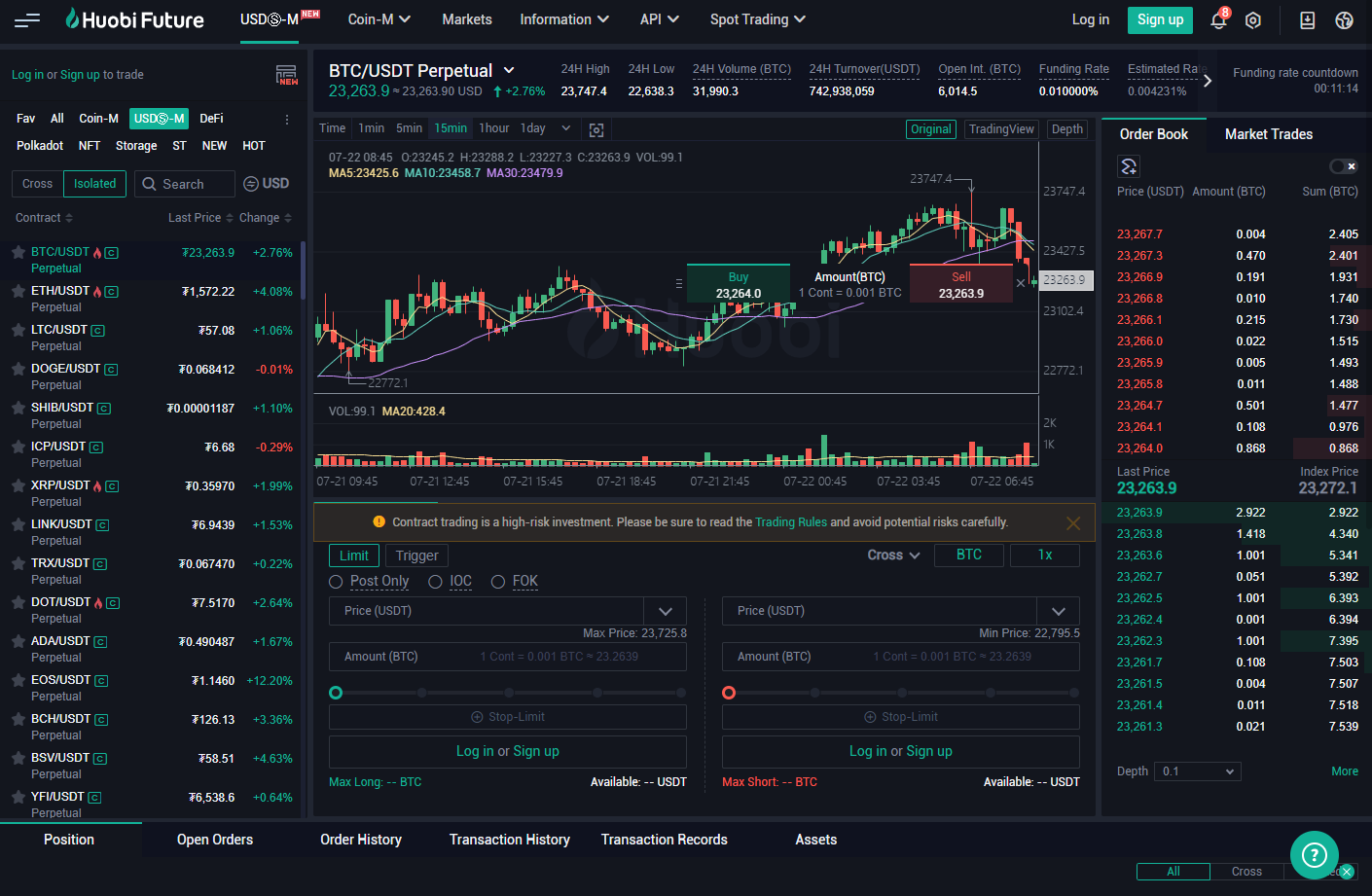Screen dimensions: 1372x896
Task: Open the help question-mark bubble
Action: [1315, 855]
